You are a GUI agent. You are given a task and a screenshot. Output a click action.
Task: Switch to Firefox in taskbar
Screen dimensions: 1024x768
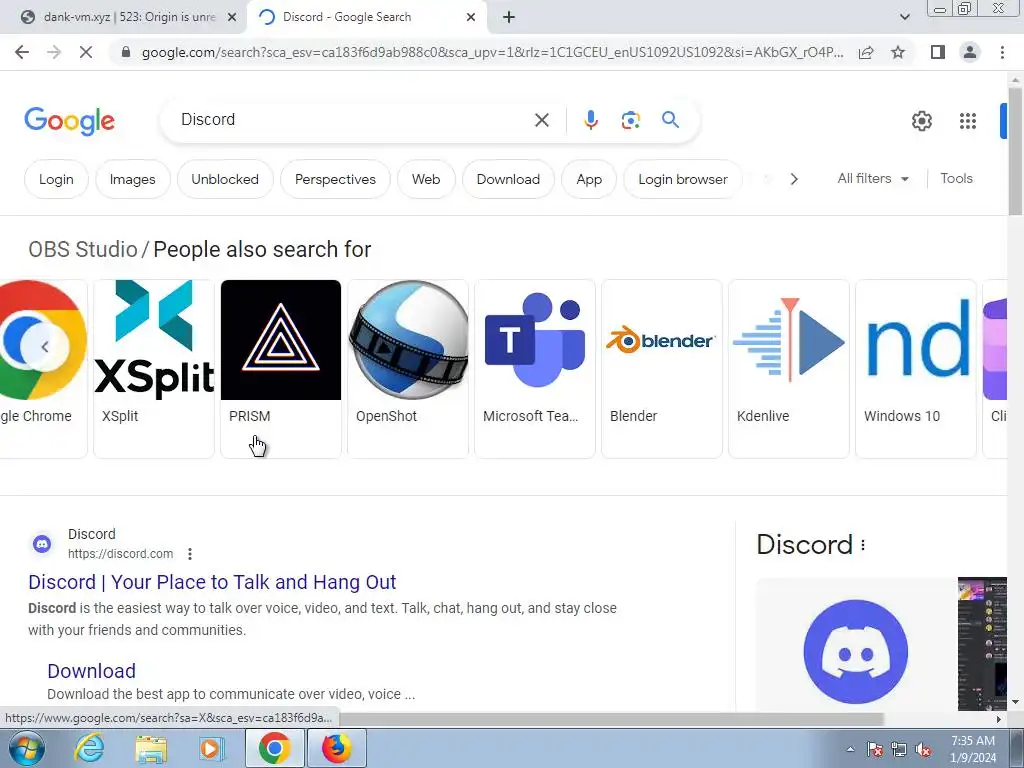point(336,748)
